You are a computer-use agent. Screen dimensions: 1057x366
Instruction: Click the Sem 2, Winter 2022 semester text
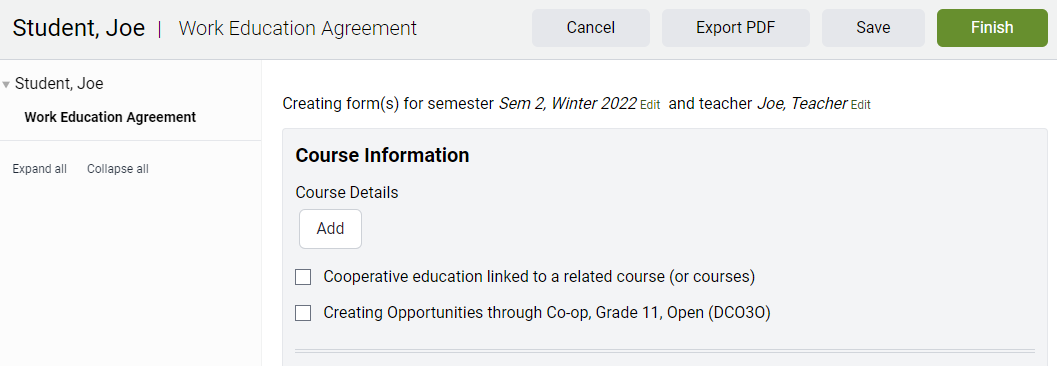click(568, 104)
